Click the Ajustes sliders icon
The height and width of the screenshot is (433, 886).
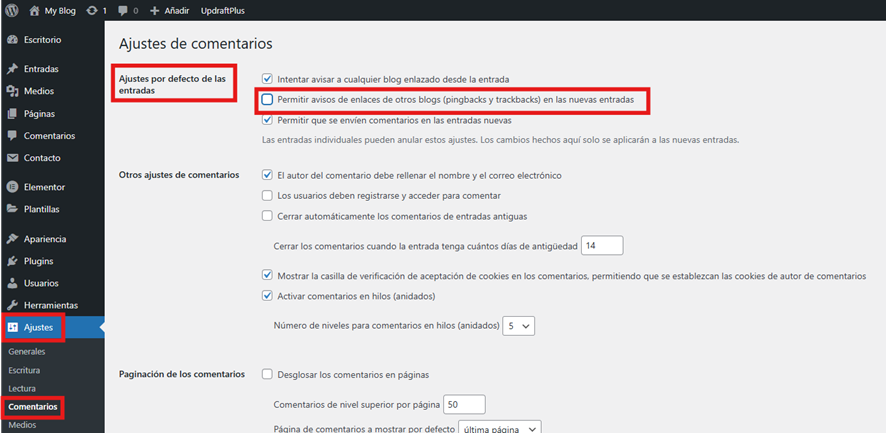click(x=14, y=328)
